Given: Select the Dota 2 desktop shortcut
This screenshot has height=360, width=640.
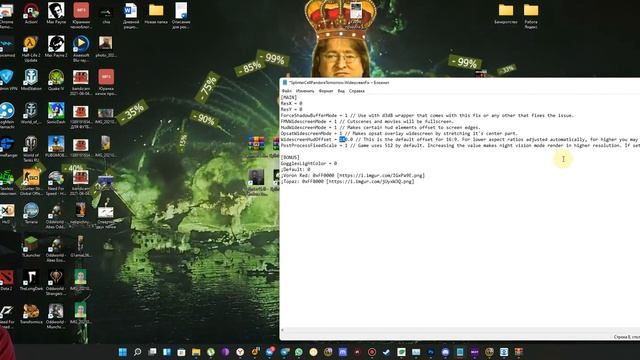Looking at the screenshot, I should [x=6, y=280].
